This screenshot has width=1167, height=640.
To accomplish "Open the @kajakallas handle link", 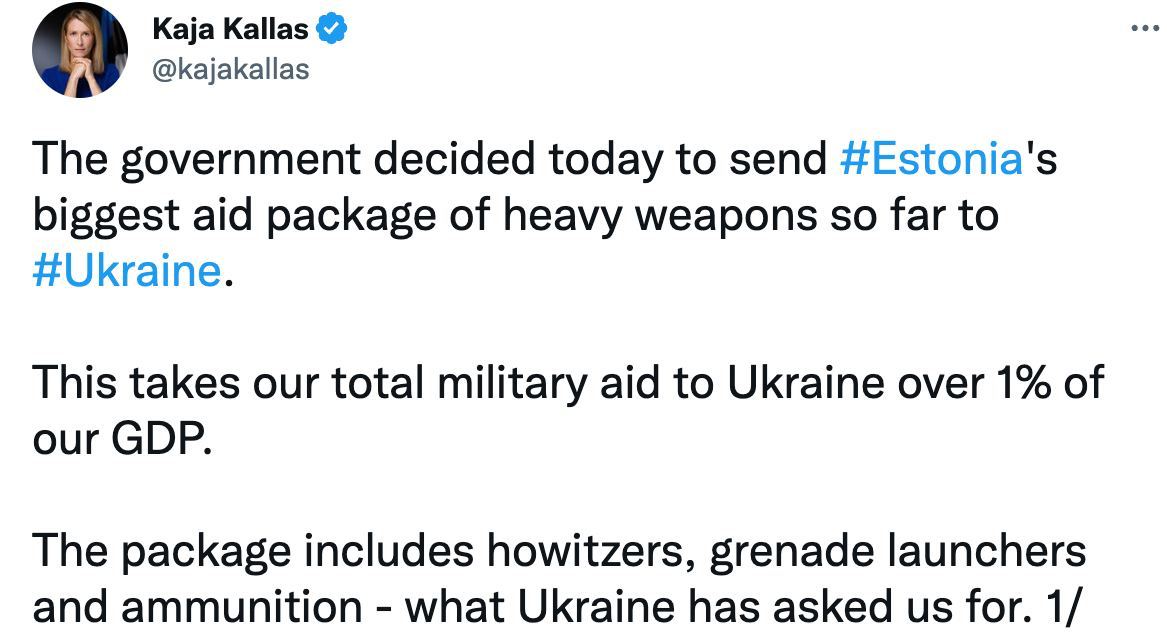I will point(230,69).
